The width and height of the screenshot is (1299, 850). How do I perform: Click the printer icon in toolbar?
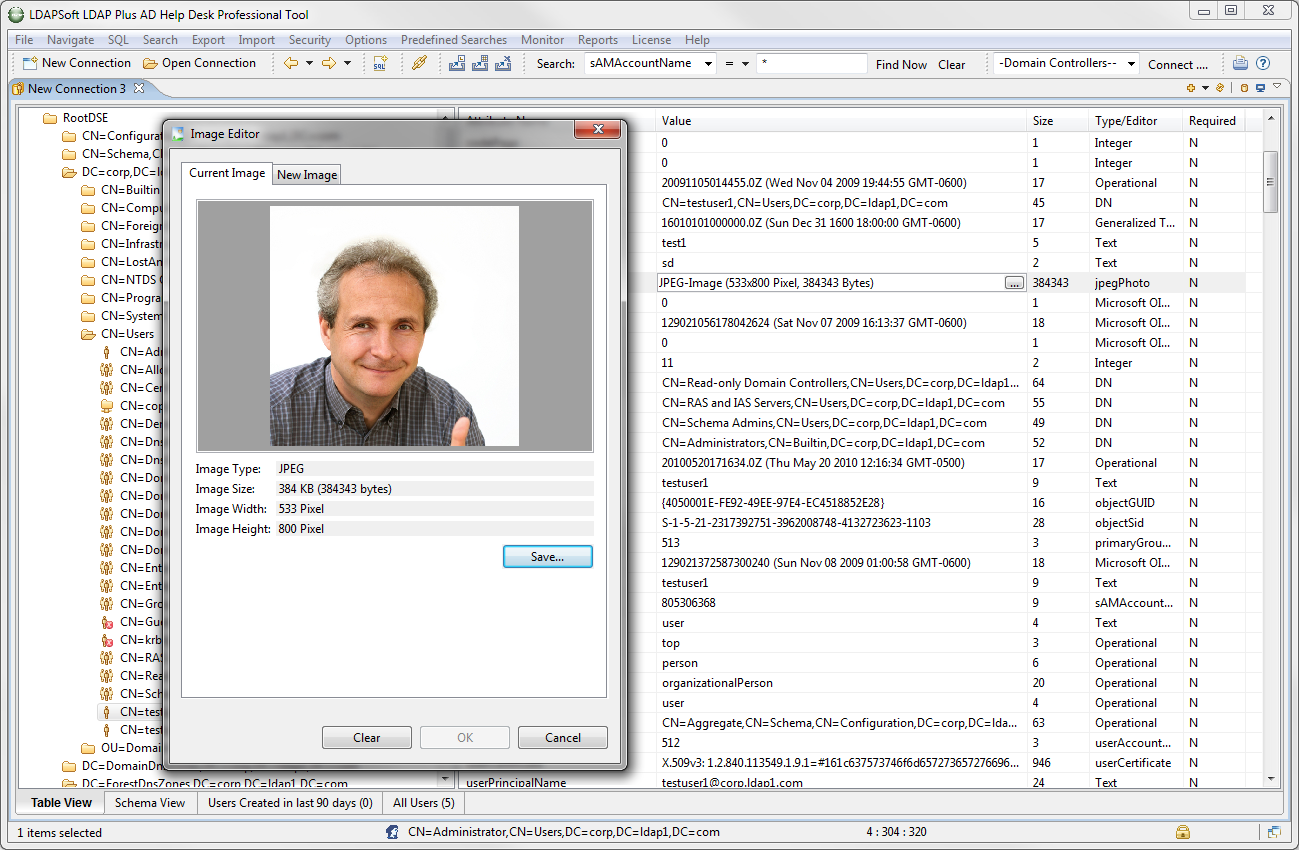point(1240,63)
